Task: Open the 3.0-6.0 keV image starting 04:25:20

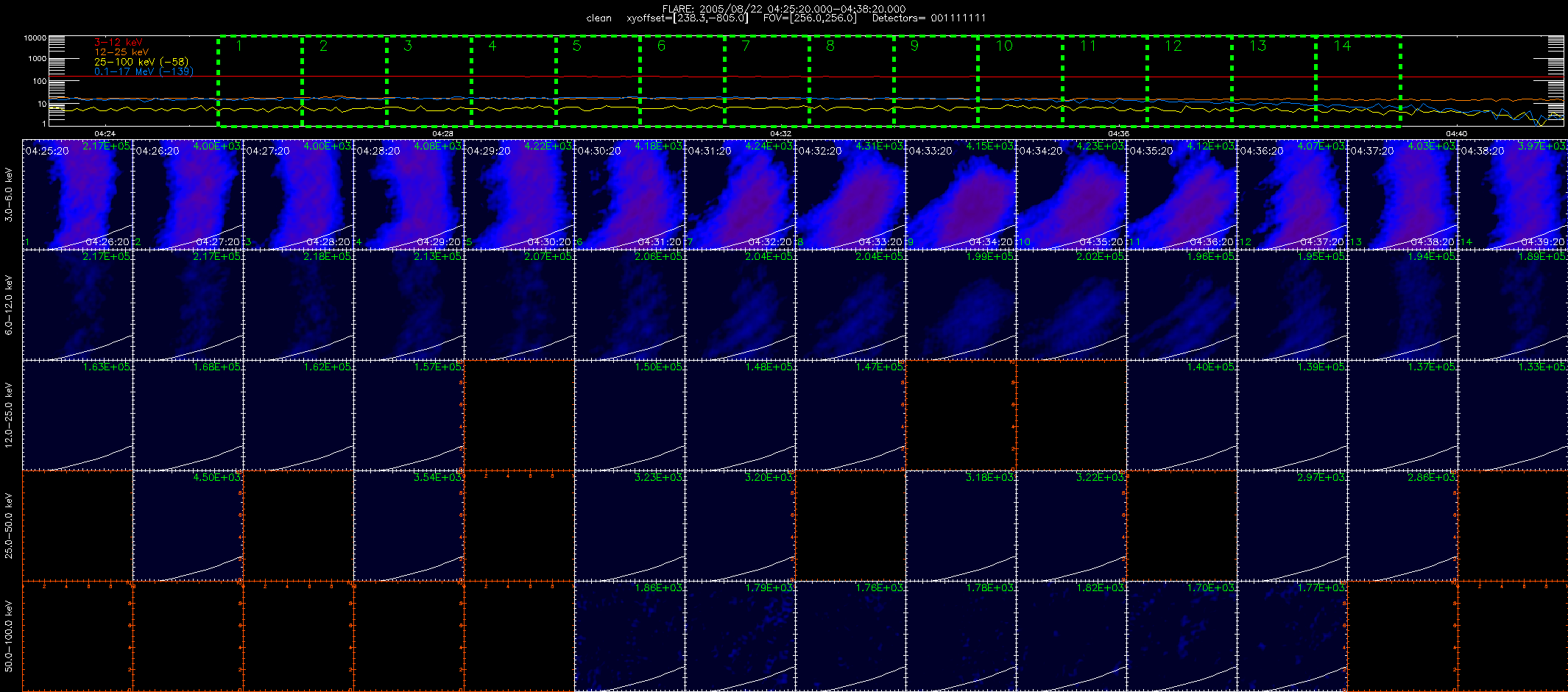Action: pos(77,194)
